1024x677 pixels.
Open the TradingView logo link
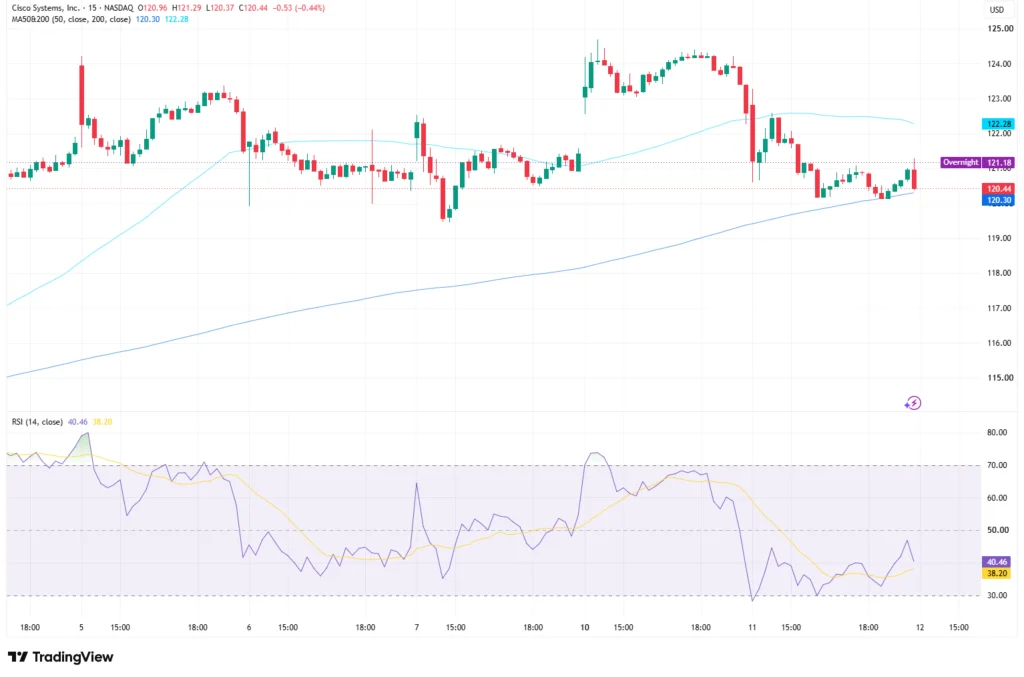point(61,657)
